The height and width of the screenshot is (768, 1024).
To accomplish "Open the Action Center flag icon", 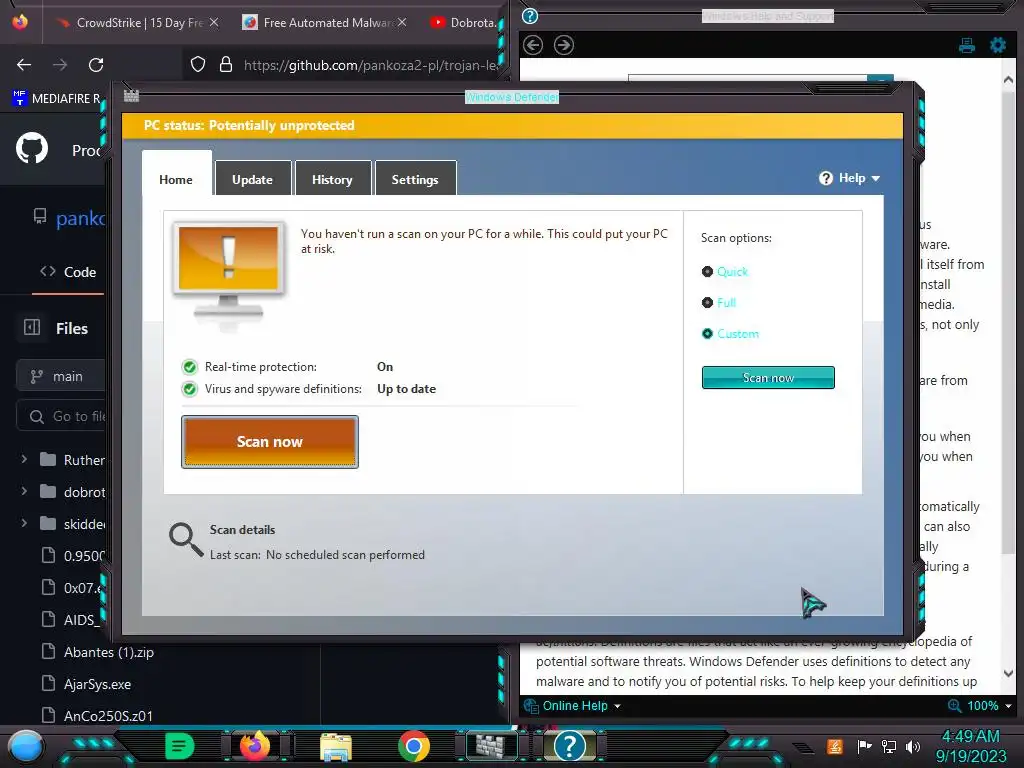I will (x=864, y=746).
